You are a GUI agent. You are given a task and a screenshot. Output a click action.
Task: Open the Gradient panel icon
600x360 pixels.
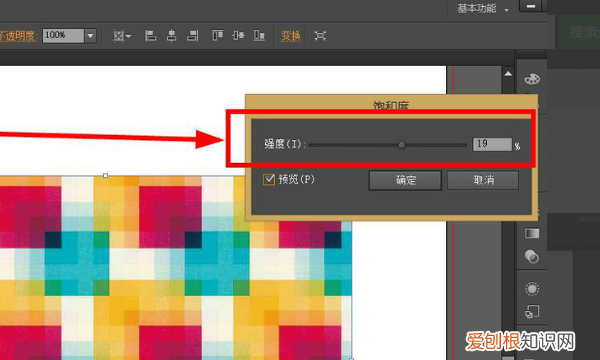tap(532, 233)
